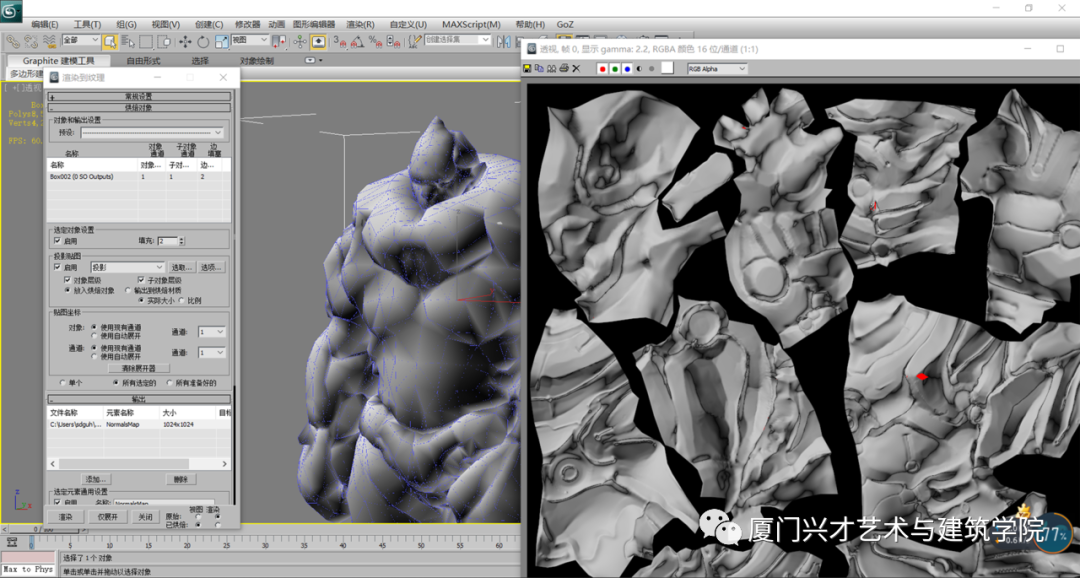1080x578 pixels.
Task: Uncheck 启用 under 选定对象设置
Action: pos(58,241)
